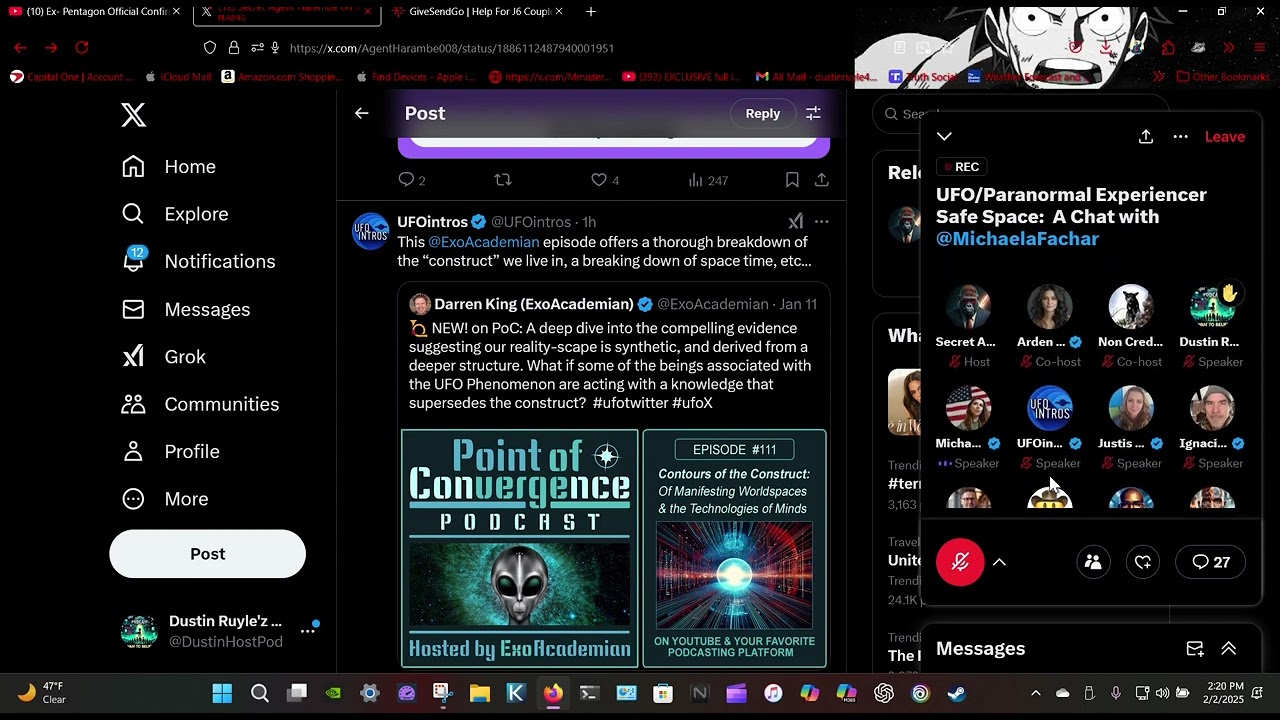Go back from Post view

(x=362, y=113)
